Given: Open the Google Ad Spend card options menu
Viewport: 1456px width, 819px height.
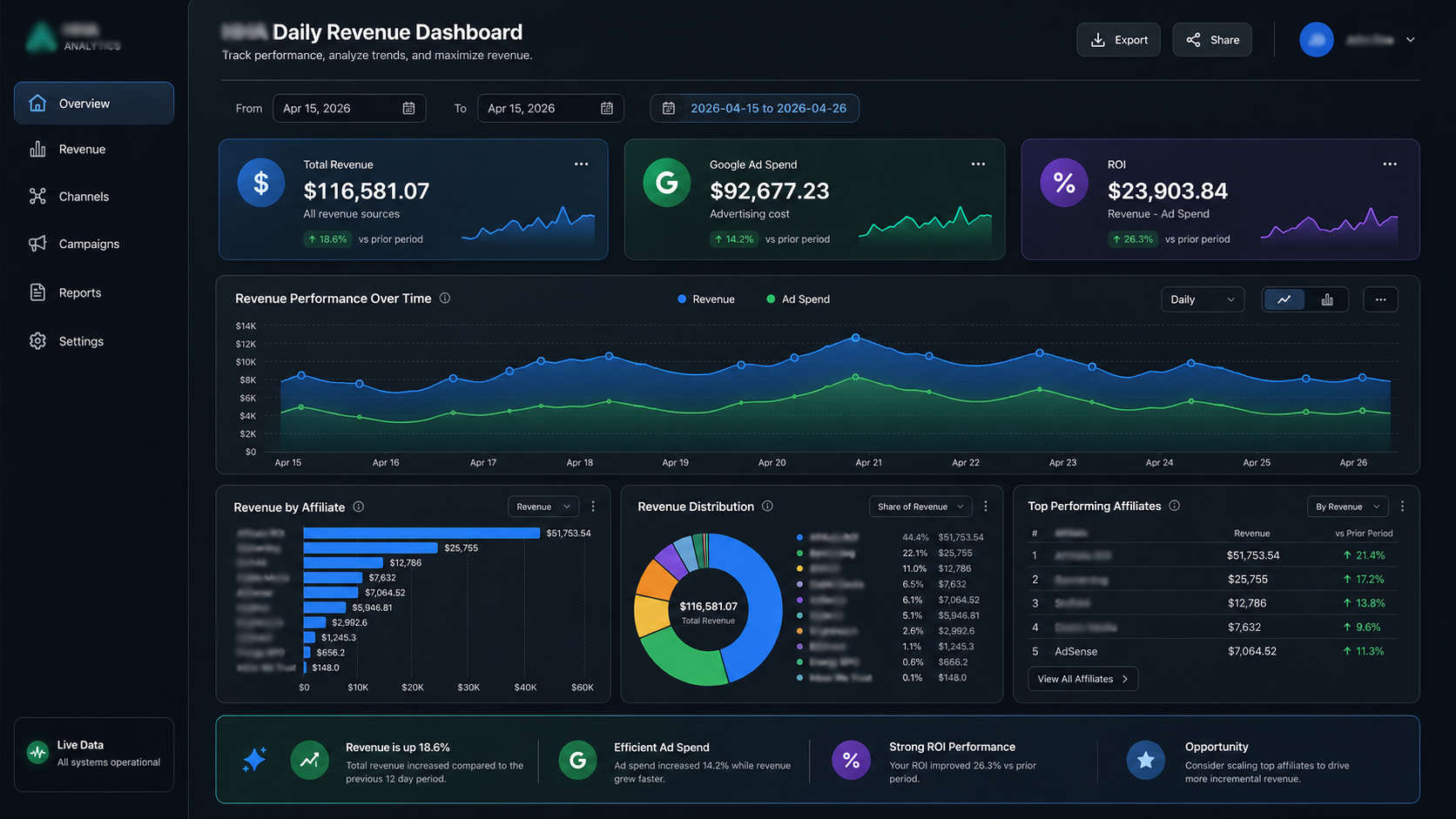Looking at the screenshot, I should click(978, 164).
